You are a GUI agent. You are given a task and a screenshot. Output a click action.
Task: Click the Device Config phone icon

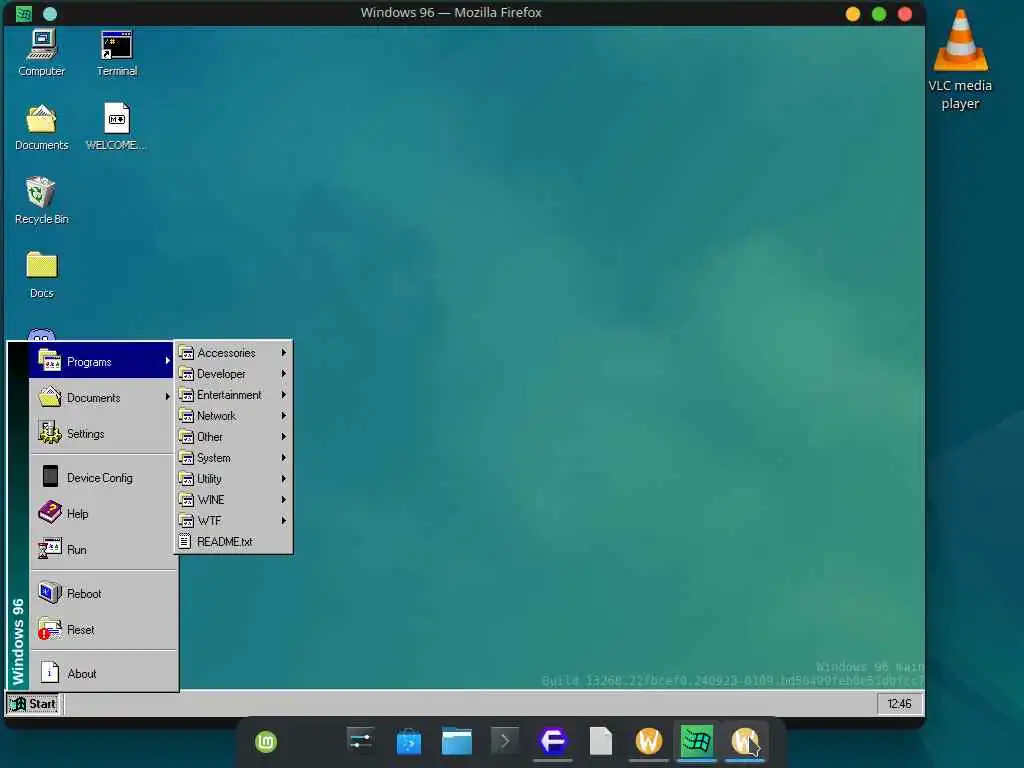pos(50,476)
